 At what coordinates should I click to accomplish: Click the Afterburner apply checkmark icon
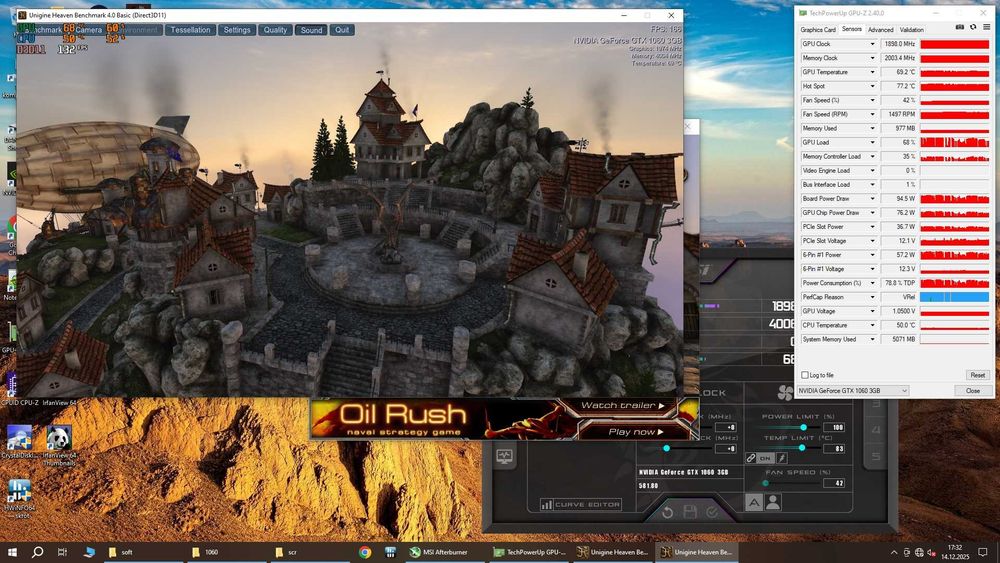pyautogui.click(x=712, y=511)
